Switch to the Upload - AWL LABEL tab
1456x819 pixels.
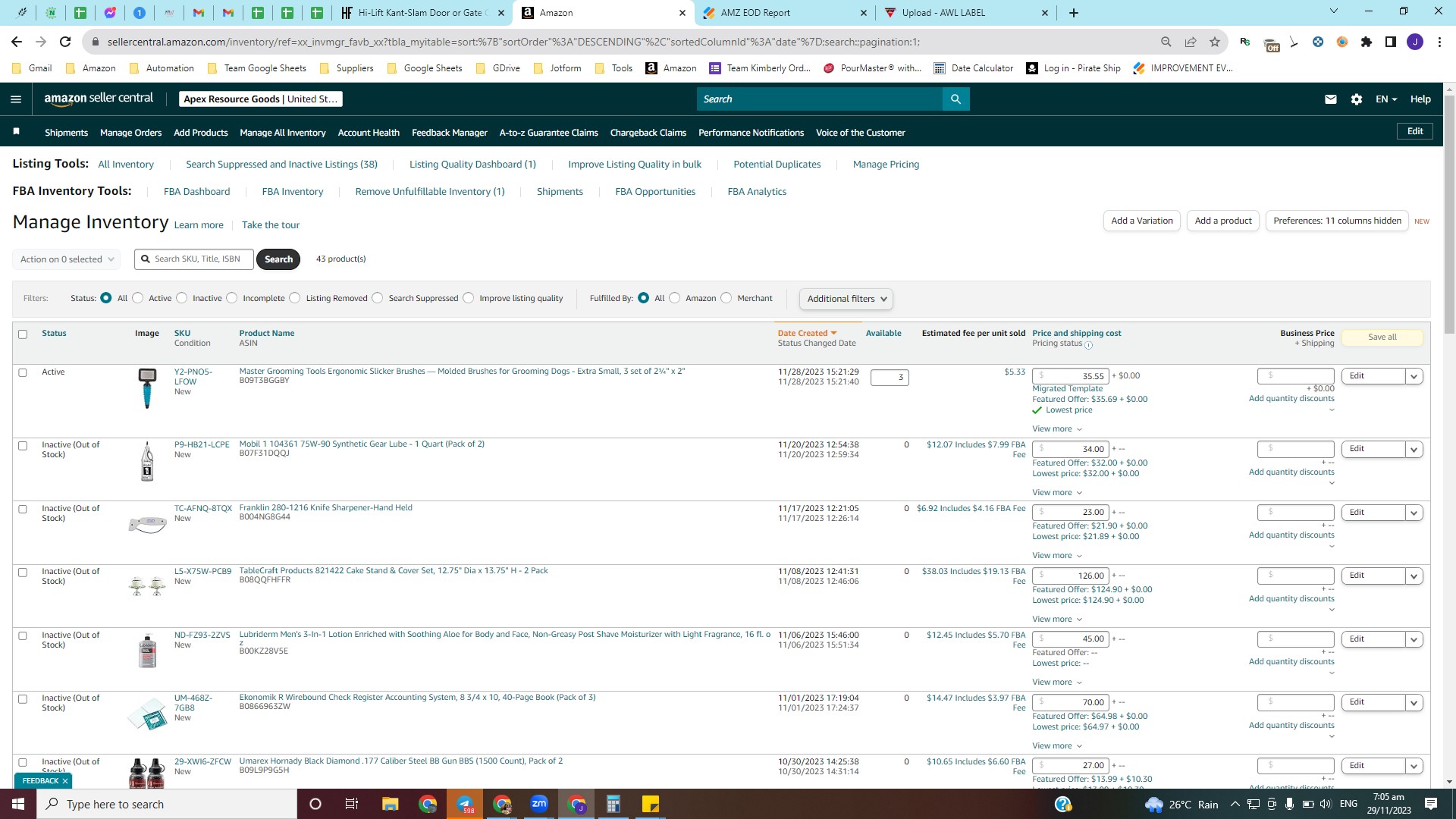click(966, 13)
